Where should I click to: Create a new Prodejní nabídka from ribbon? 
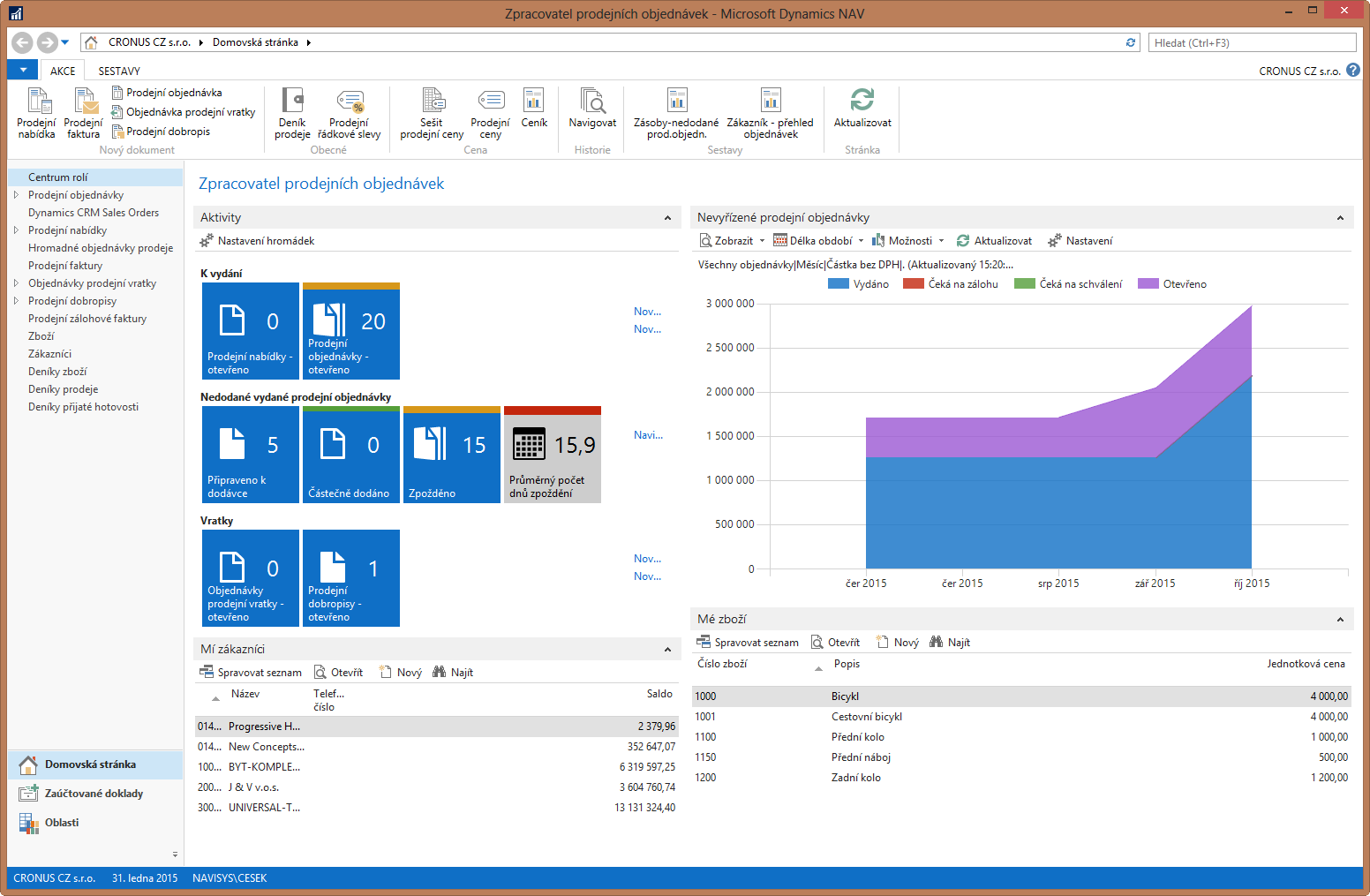(36, 113)
